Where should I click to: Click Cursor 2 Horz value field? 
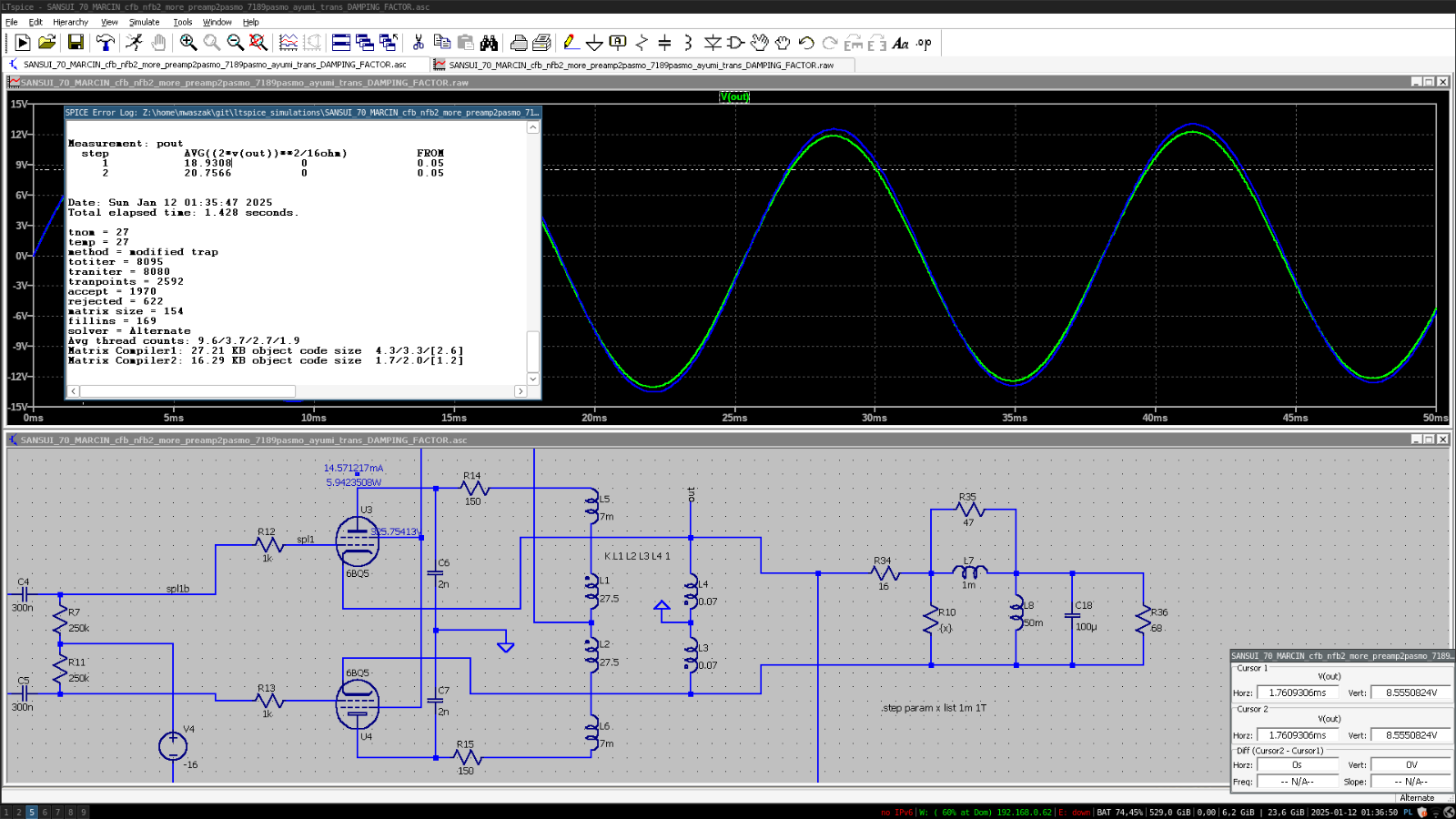1298,735
